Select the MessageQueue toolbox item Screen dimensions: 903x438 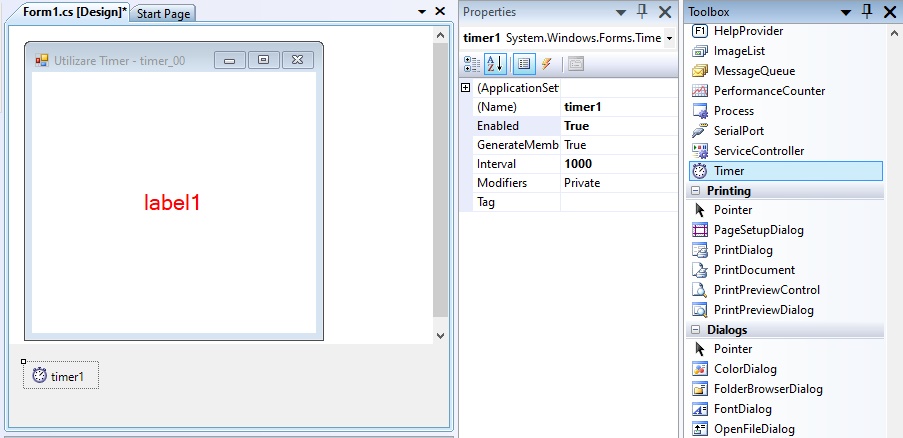click(x=754, y=71)
